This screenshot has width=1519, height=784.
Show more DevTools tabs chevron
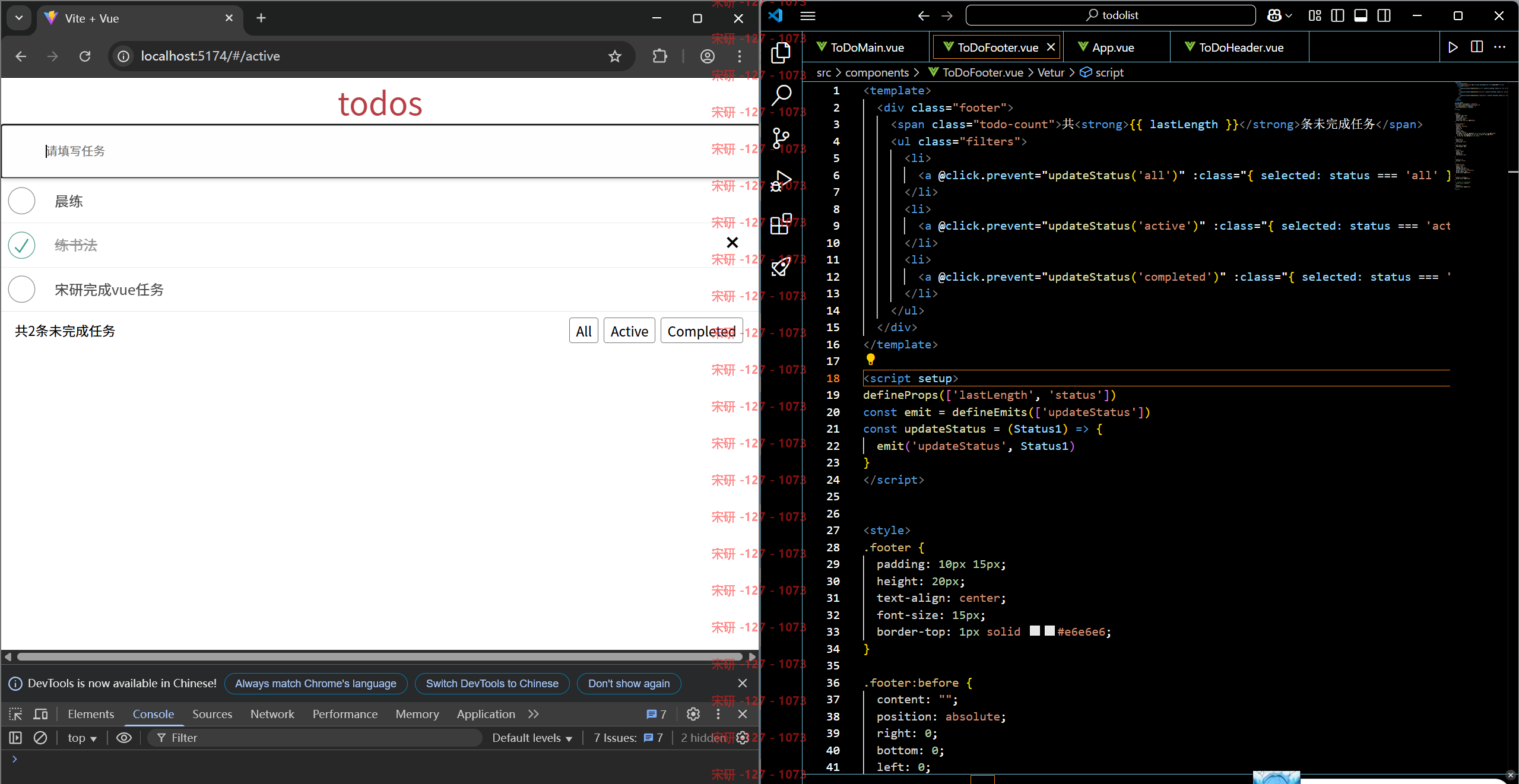tap(533, 714)
